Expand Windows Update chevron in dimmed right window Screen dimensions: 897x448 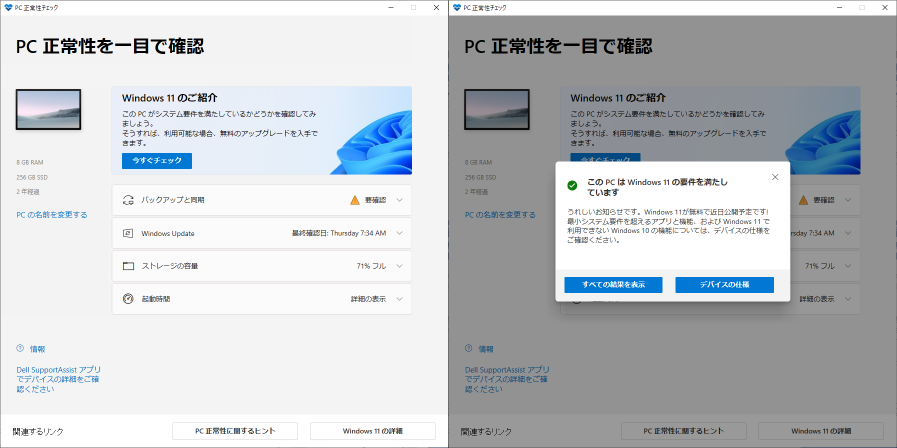point(848,233)
